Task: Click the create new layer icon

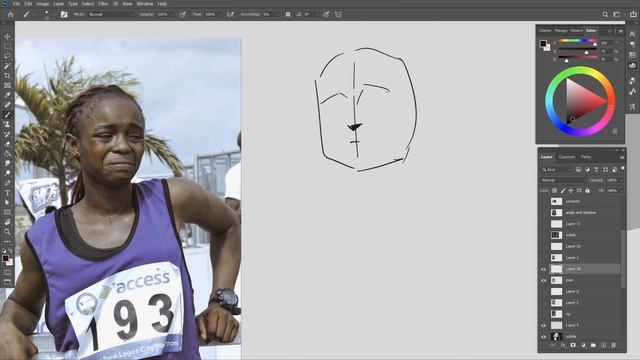Action: [603, 345]
